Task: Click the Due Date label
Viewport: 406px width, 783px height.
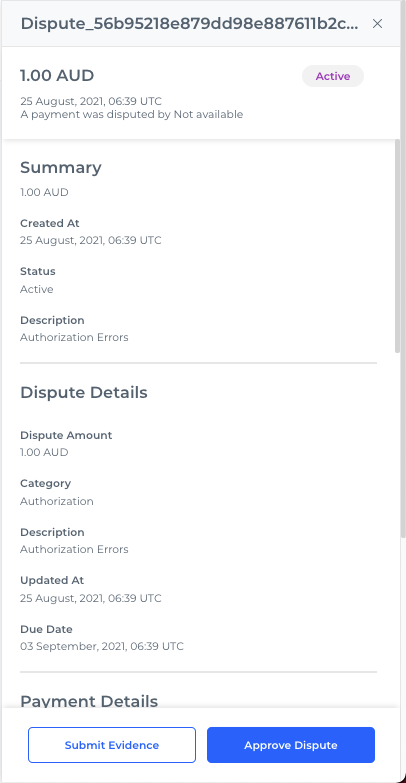Action: click(x=46, y=629)
